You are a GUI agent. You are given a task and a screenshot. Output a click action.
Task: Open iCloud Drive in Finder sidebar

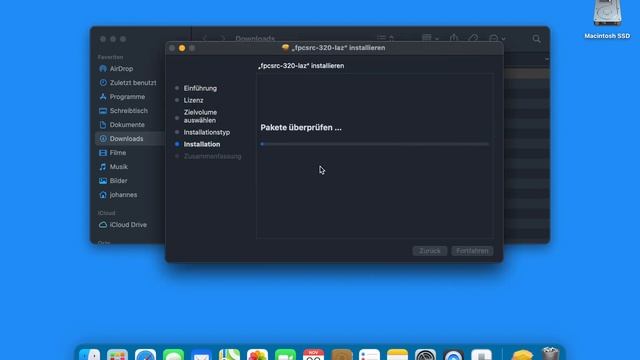(123, 225)
